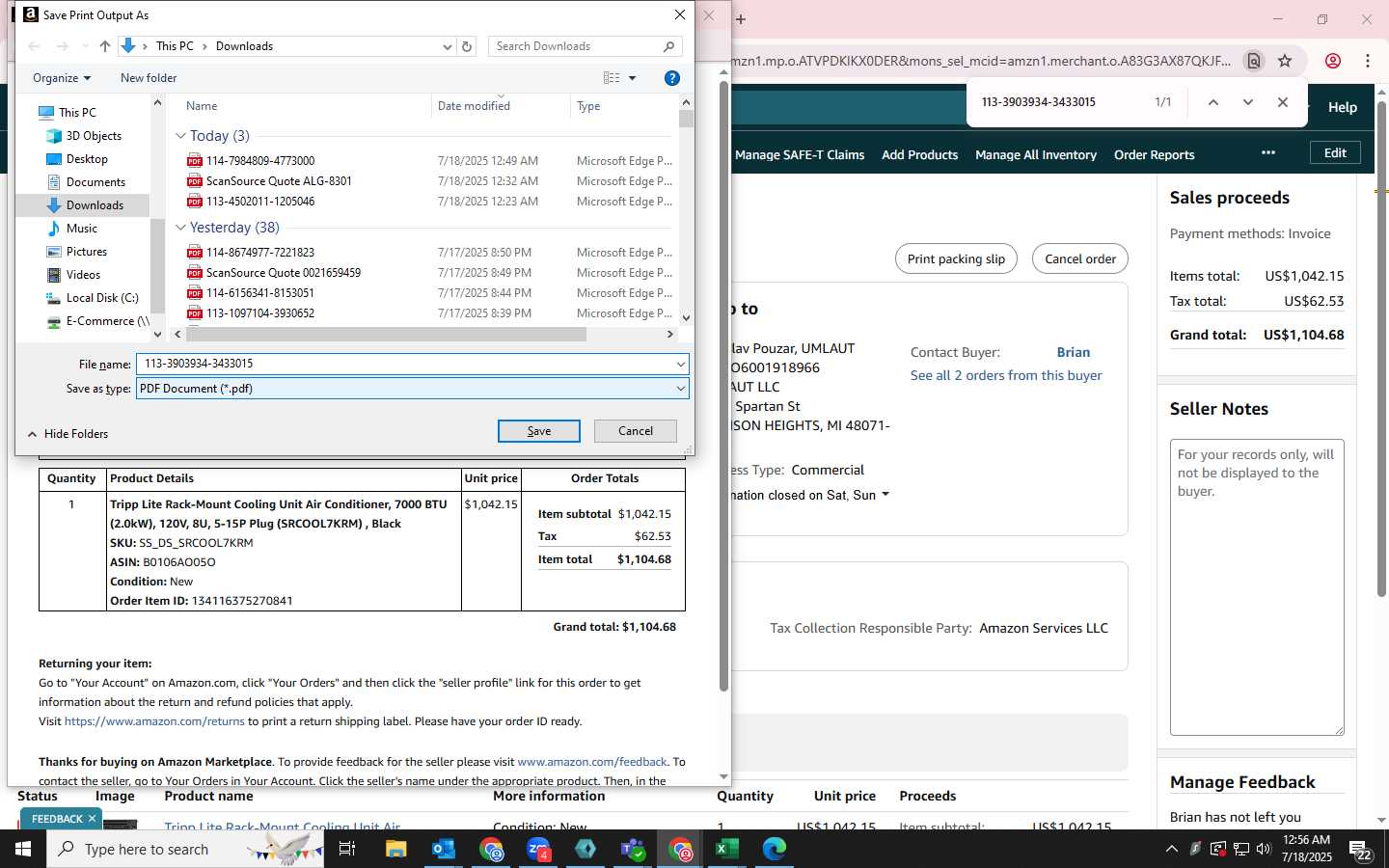Open Videos folder in navigation pane

pyautogui.click(x=83, y=275)
